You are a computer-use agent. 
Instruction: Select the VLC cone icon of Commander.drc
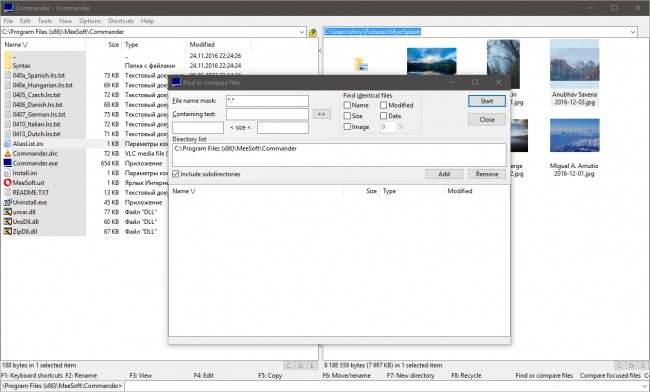[x=7, y=153]
